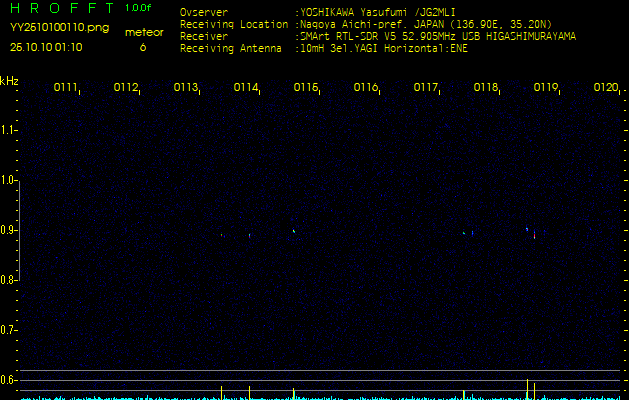629x400 pixels.
Task: Click frequency axis label 1.0
Action: click(7, 180)
